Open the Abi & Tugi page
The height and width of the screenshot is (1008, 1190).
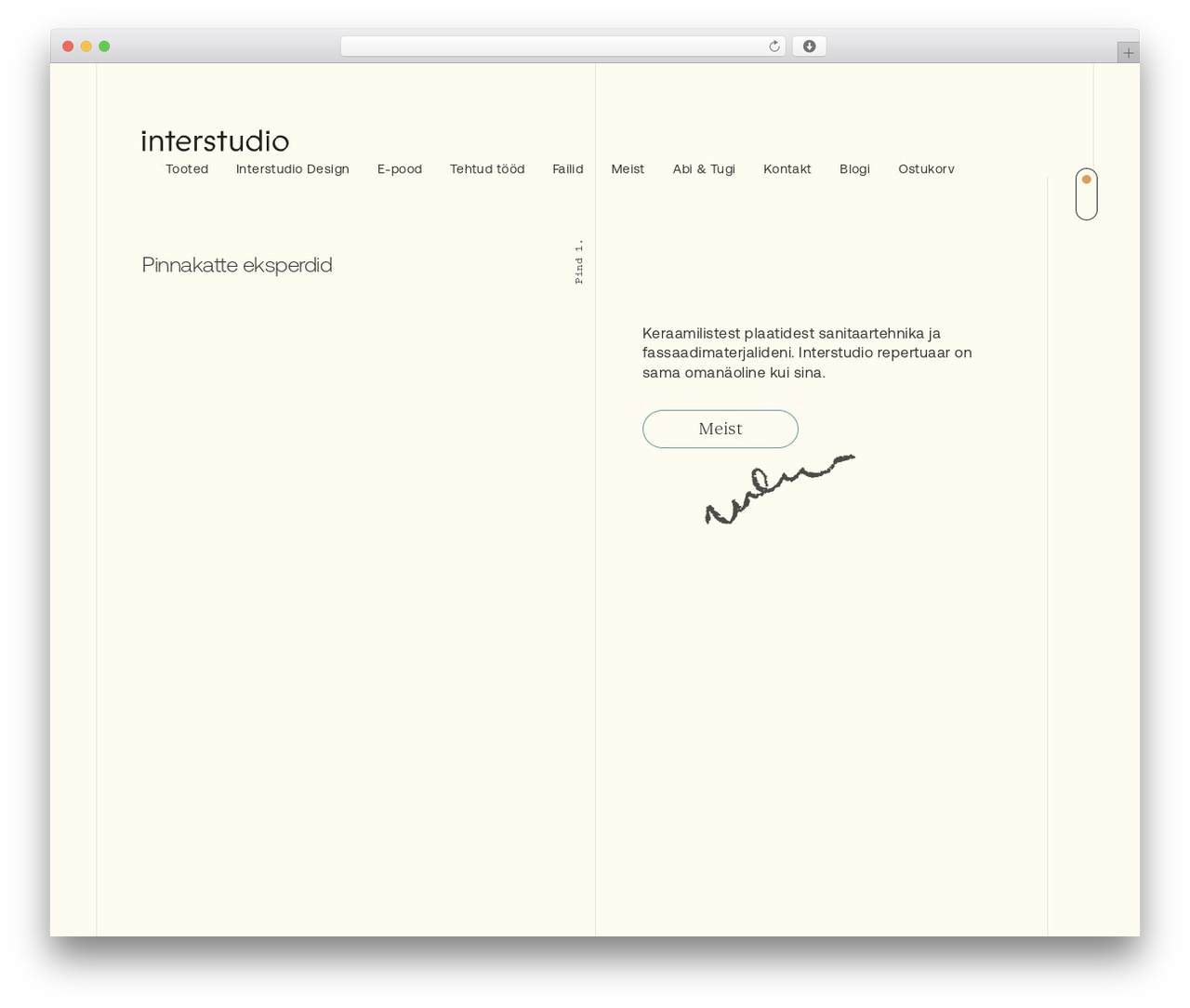pos(704,169)
